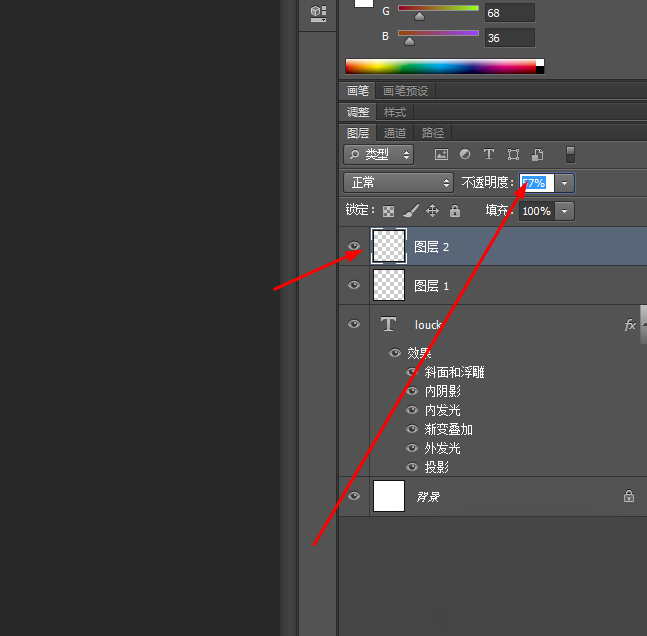Click the 渐变叠加 effect label
The image size is (647, 636).
click(449, 429)
